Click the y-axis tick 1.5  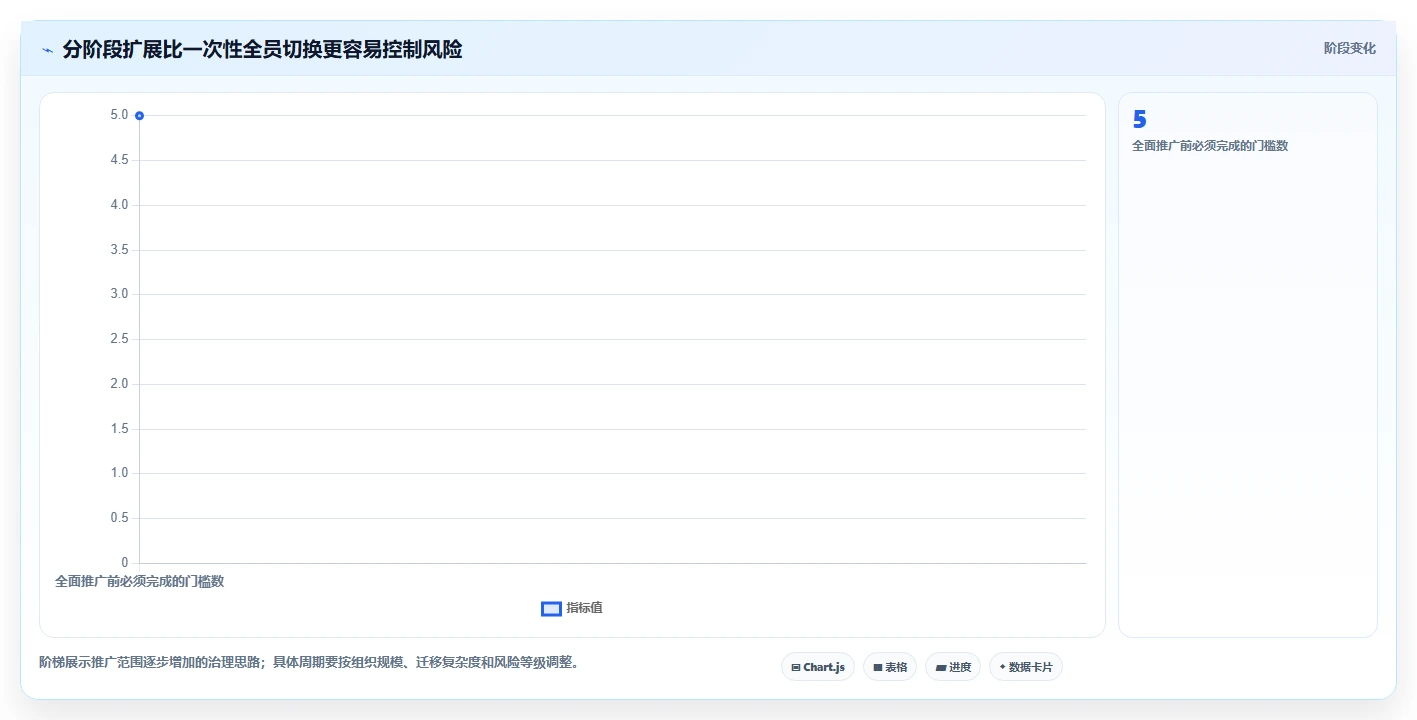click(119, 429)
